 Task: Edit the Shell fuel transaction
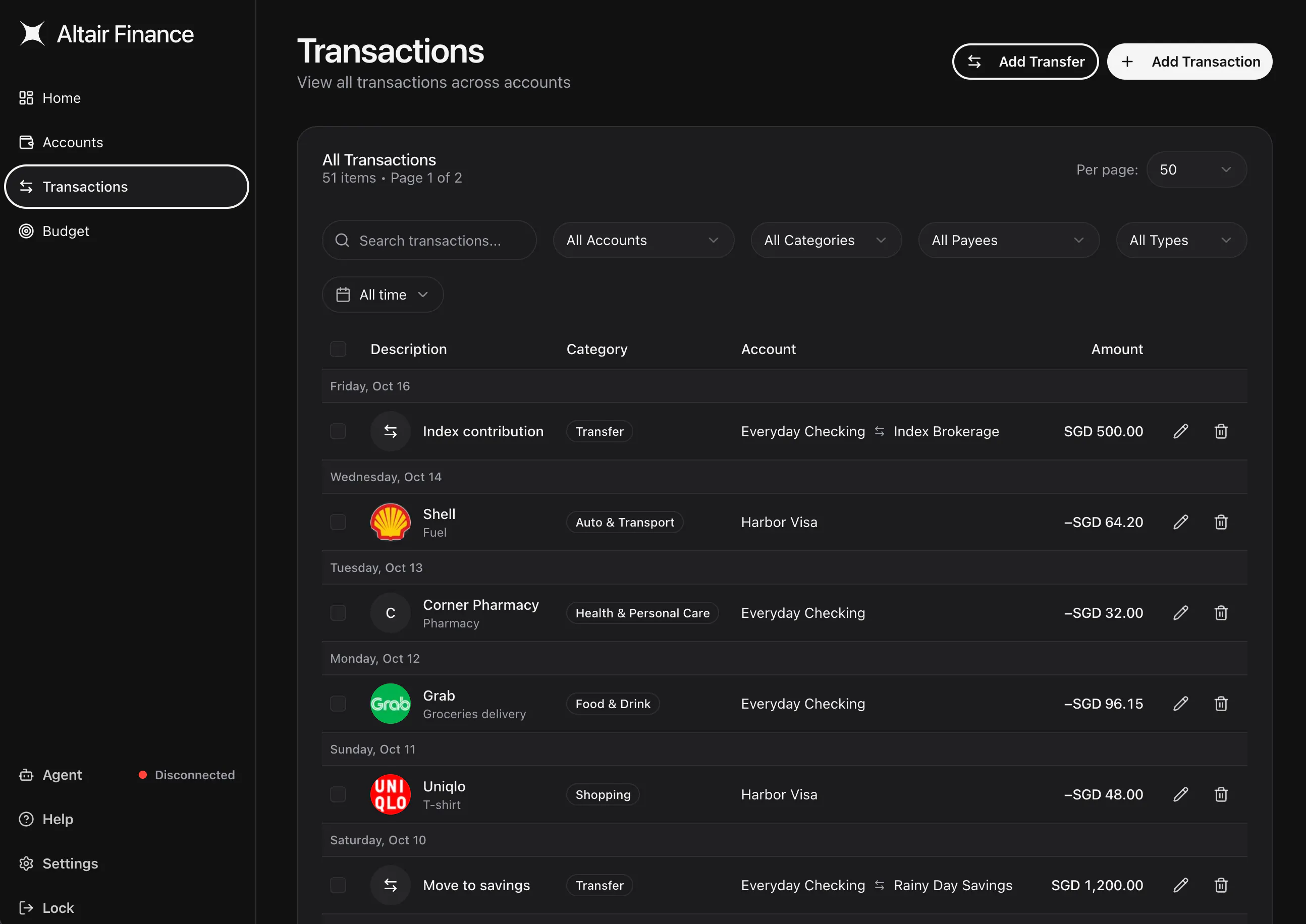point(1181,523)
